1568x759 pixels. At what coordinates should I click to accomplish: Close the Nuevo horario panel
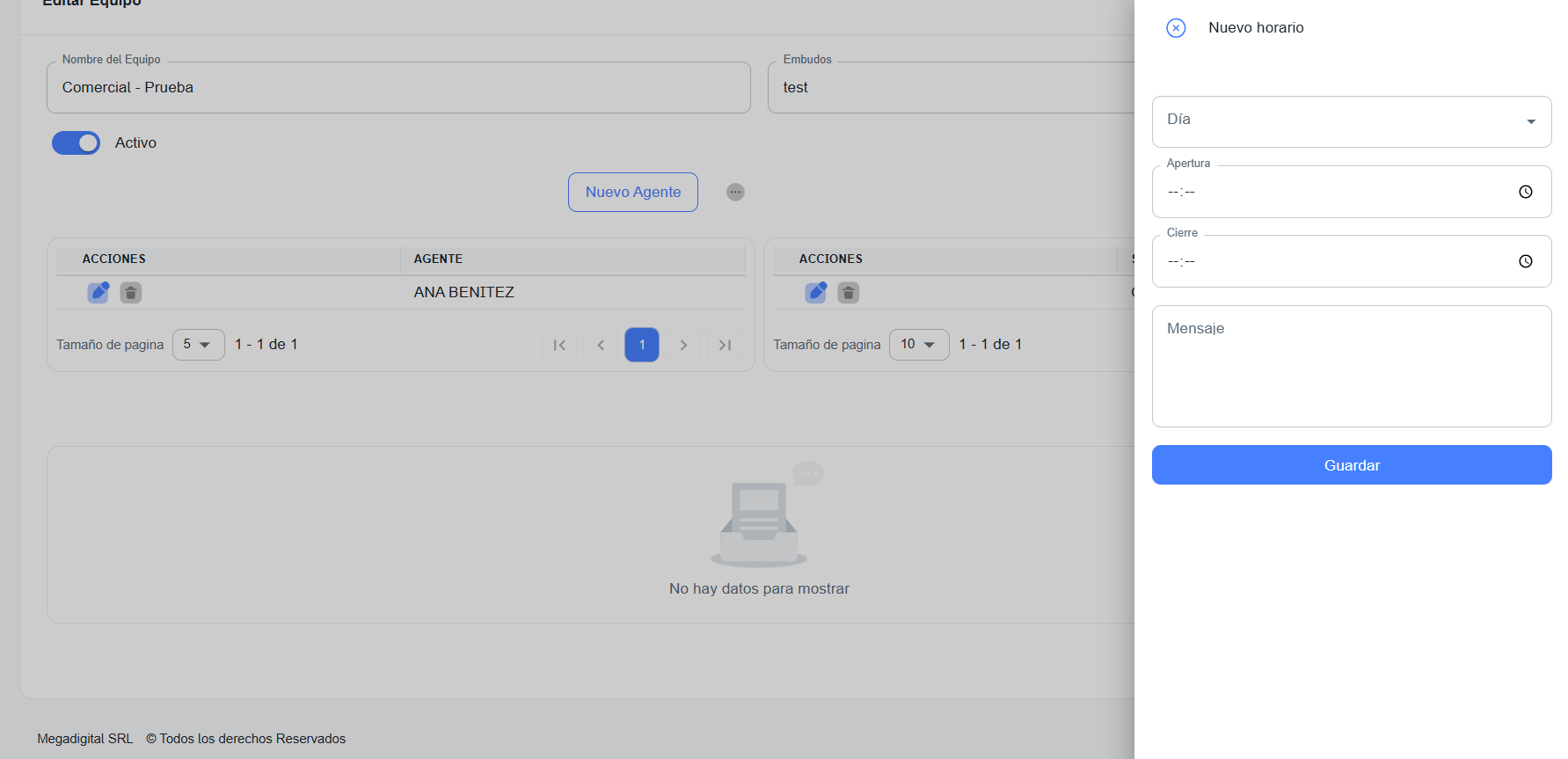point(1176,28)
